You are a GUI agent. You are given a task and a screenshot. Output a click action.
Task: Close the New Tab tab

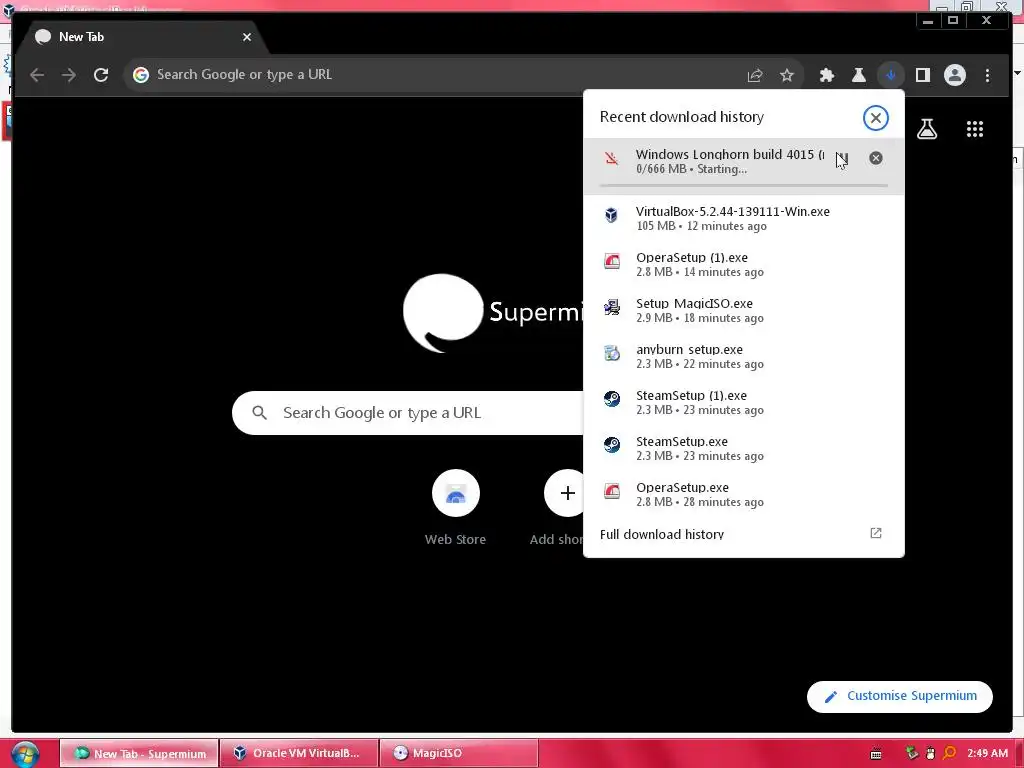[247, 37]
